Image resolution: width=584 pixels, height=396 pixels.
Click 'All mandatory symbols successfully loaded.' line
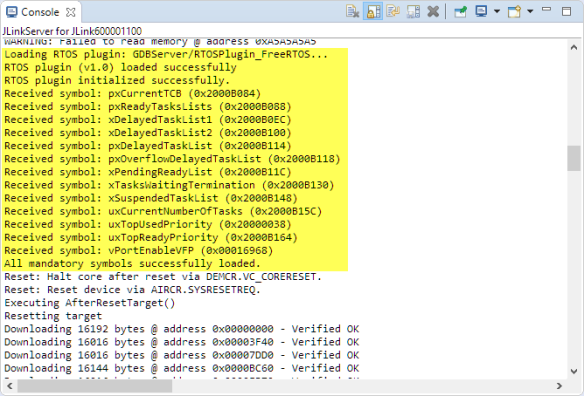[132, 263]
